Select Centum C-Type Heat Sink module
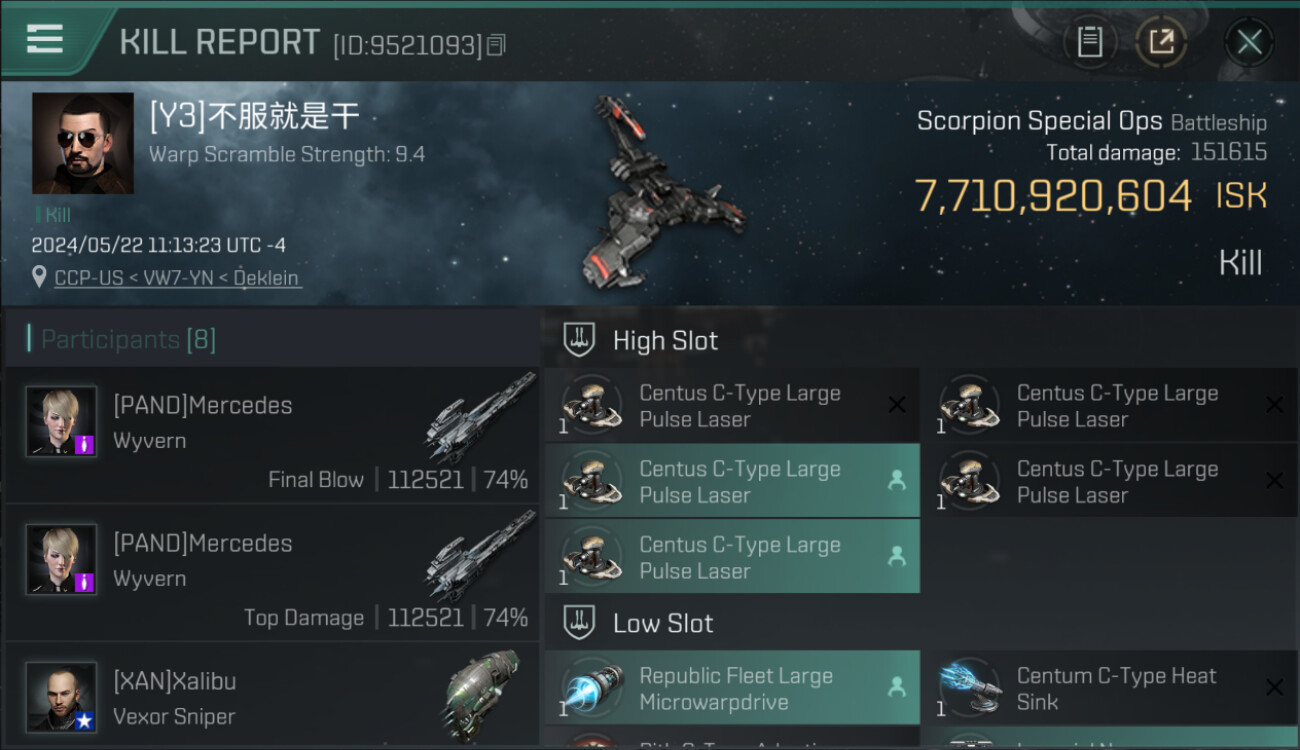1300x750 pixels. (1108, 688)
